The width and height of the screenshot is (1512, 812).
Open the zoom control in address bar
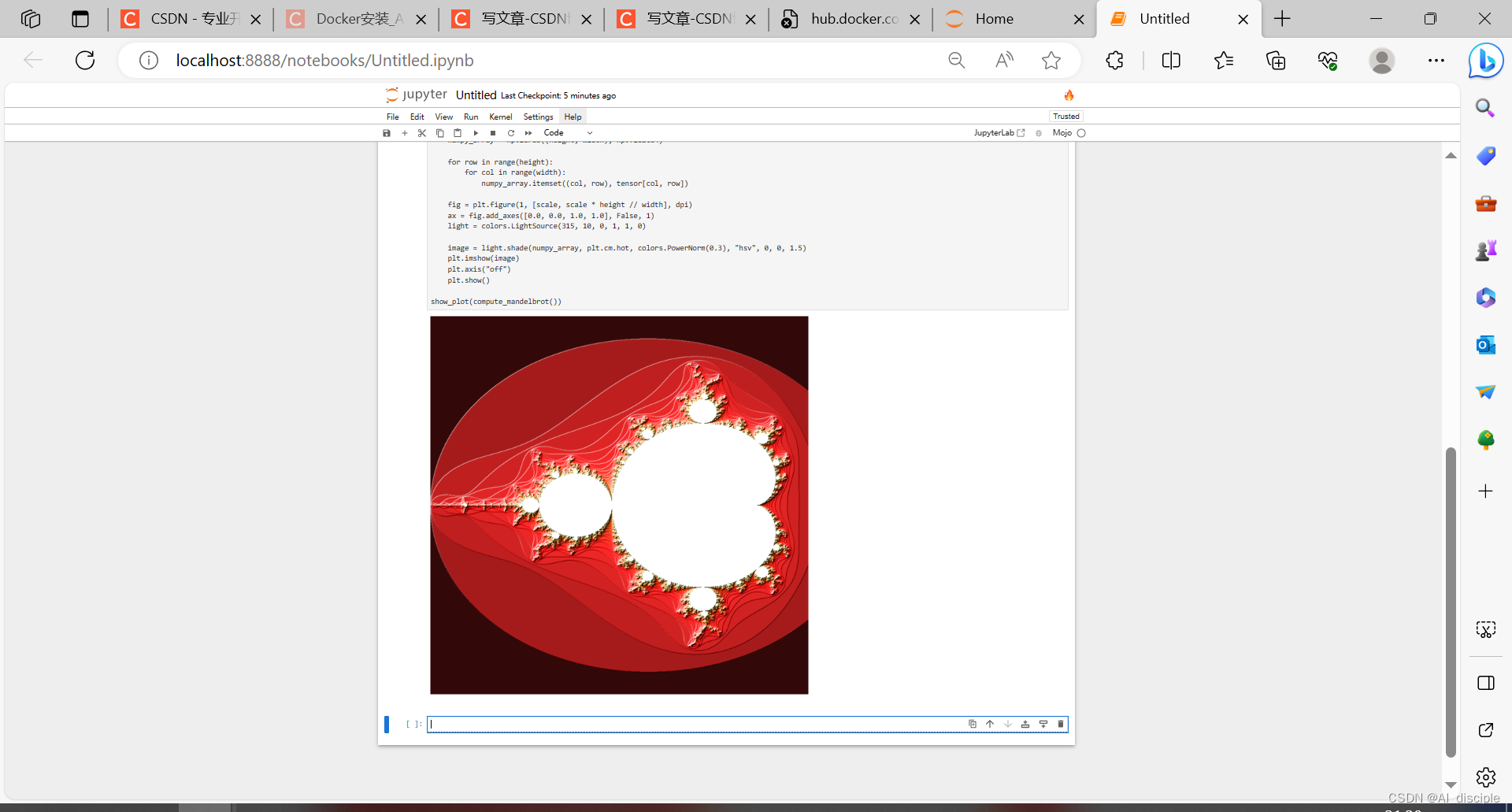[957, 61]
